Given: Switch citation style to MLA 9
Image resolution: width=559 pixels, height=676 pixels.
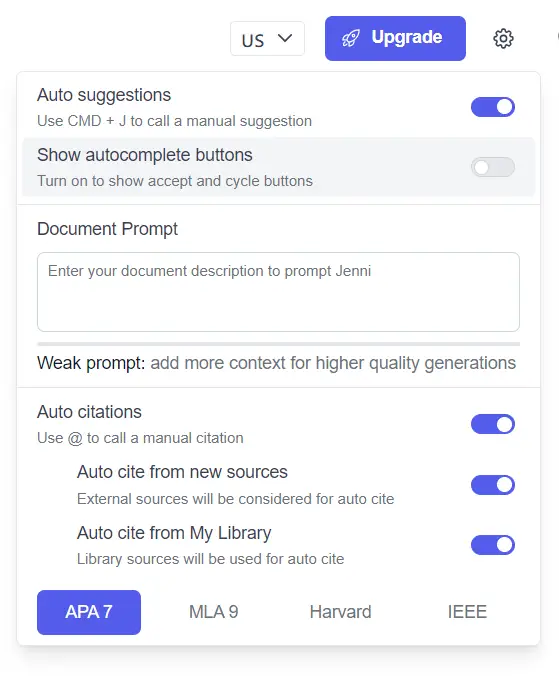Looking at the screenshot, I should coord(214,612).
